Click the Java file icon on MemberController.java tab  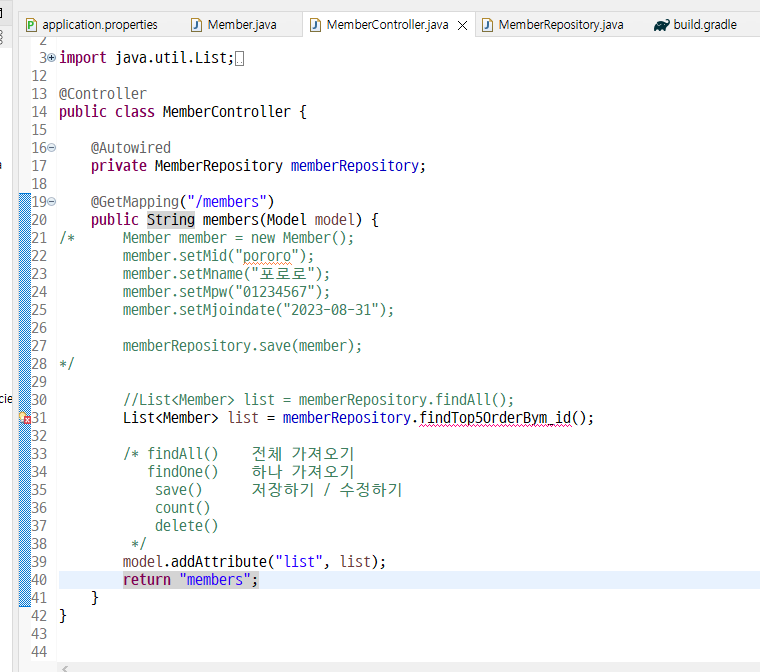315,25
